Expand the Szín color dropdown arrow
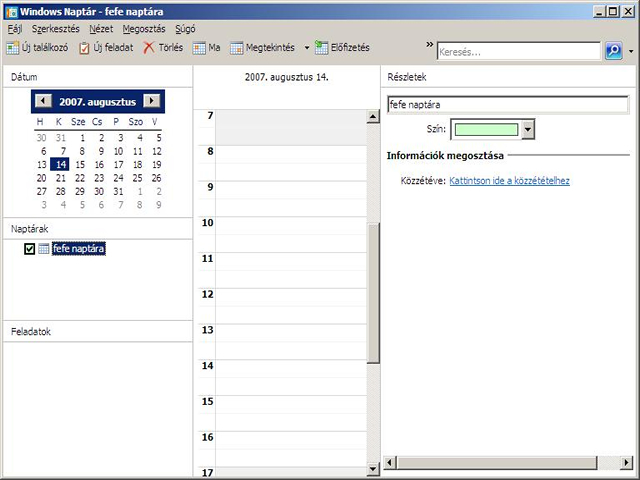 pyautogui.click(x=527, y=129)
